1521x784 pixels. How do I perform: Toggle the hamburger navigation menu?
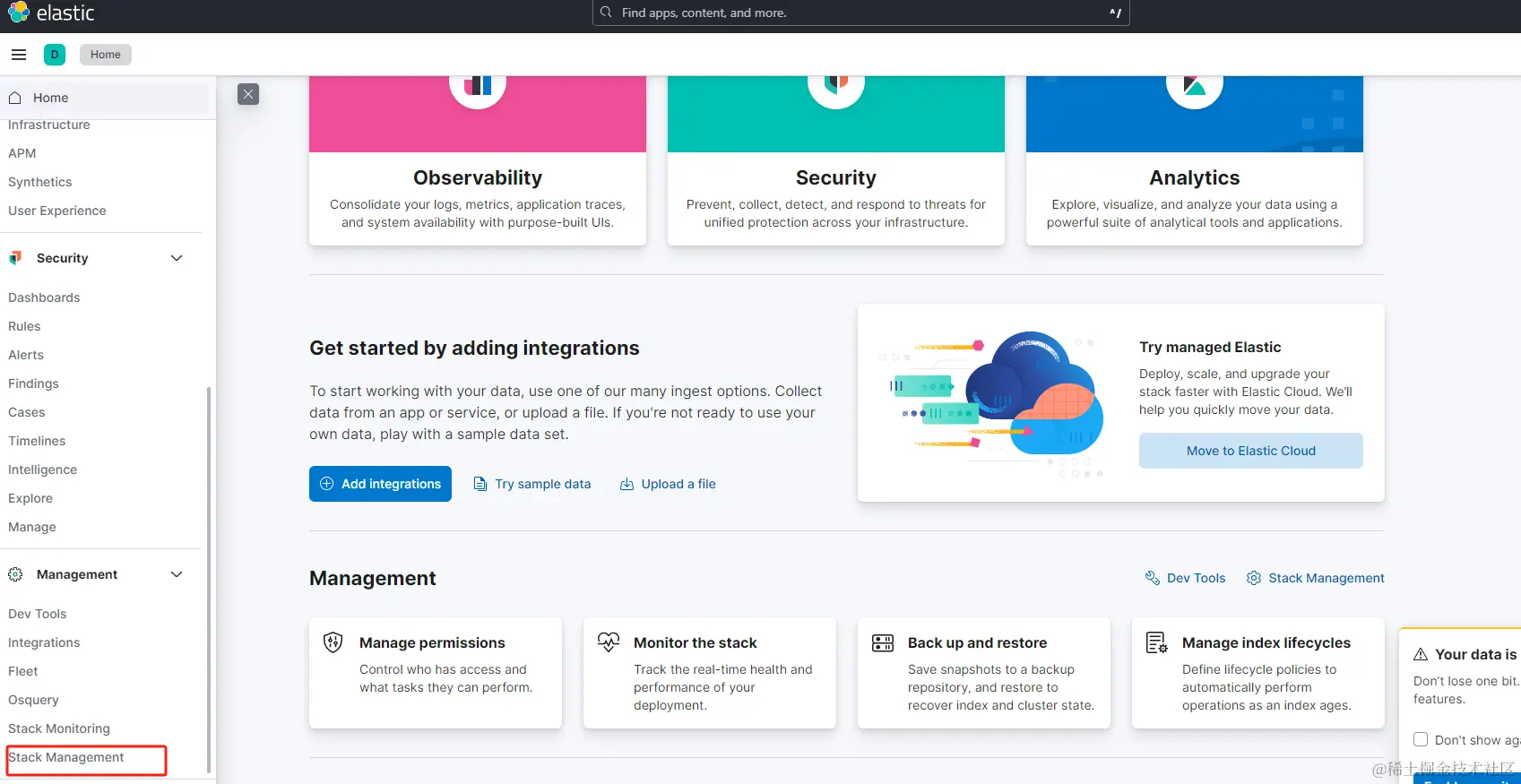19,55
